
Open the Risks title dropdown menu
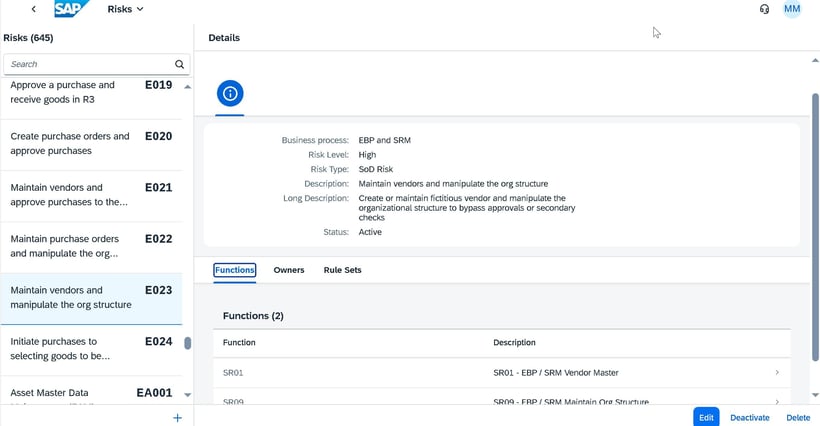(126, 9)
